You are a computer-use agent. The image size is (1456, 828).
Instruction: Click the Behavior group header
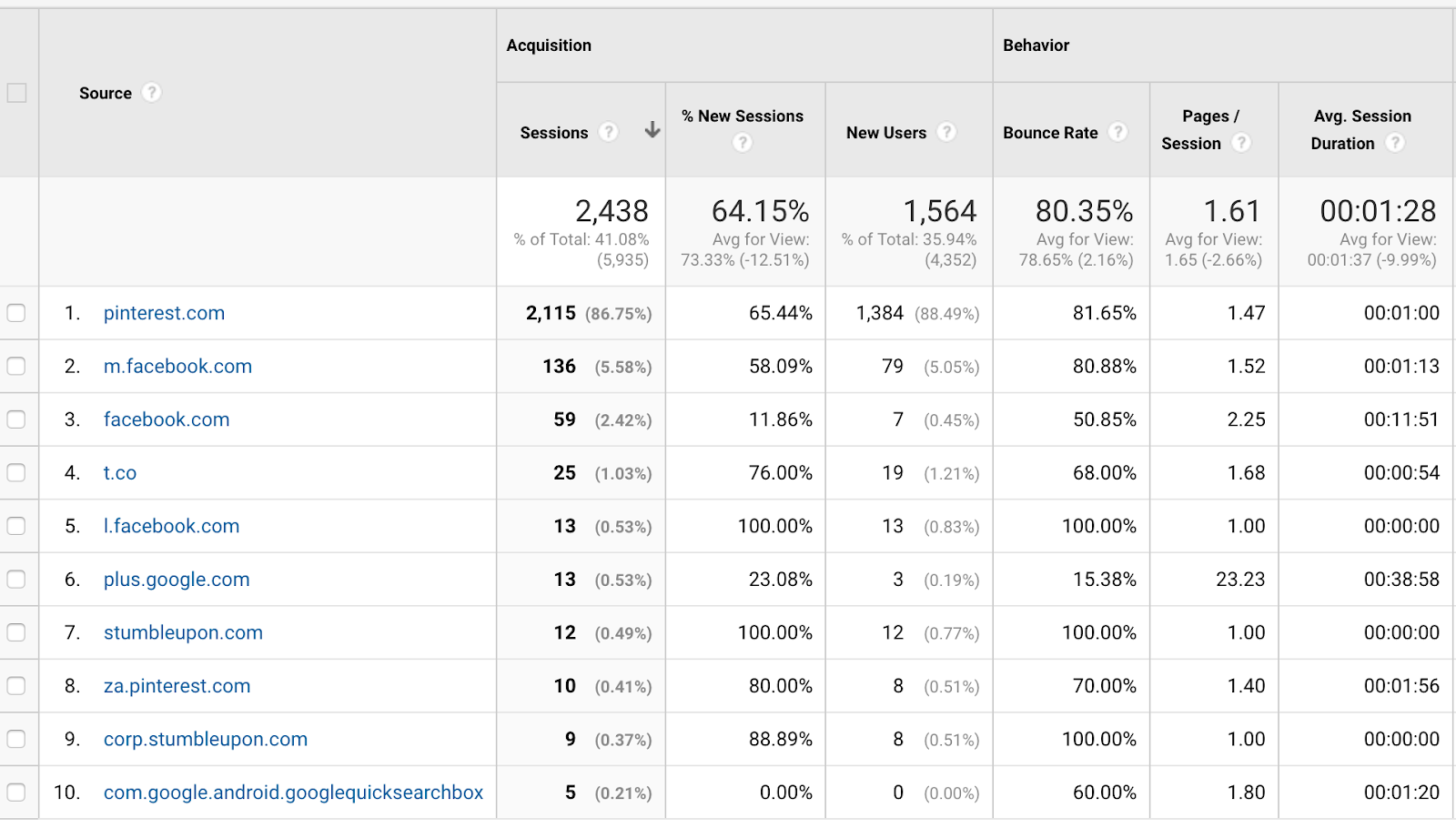[x=1036, y=45]
